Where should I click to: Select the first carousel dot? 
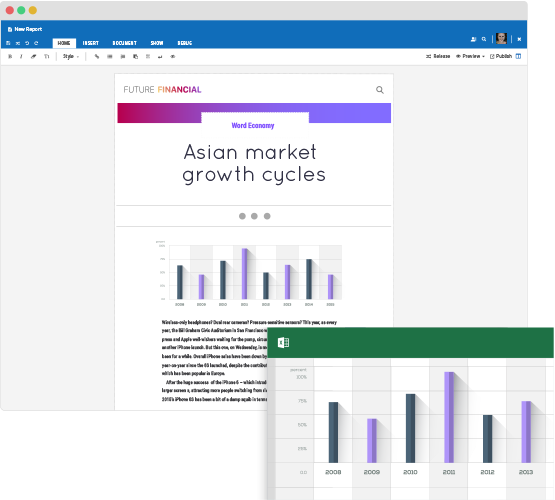click(242, 216)
